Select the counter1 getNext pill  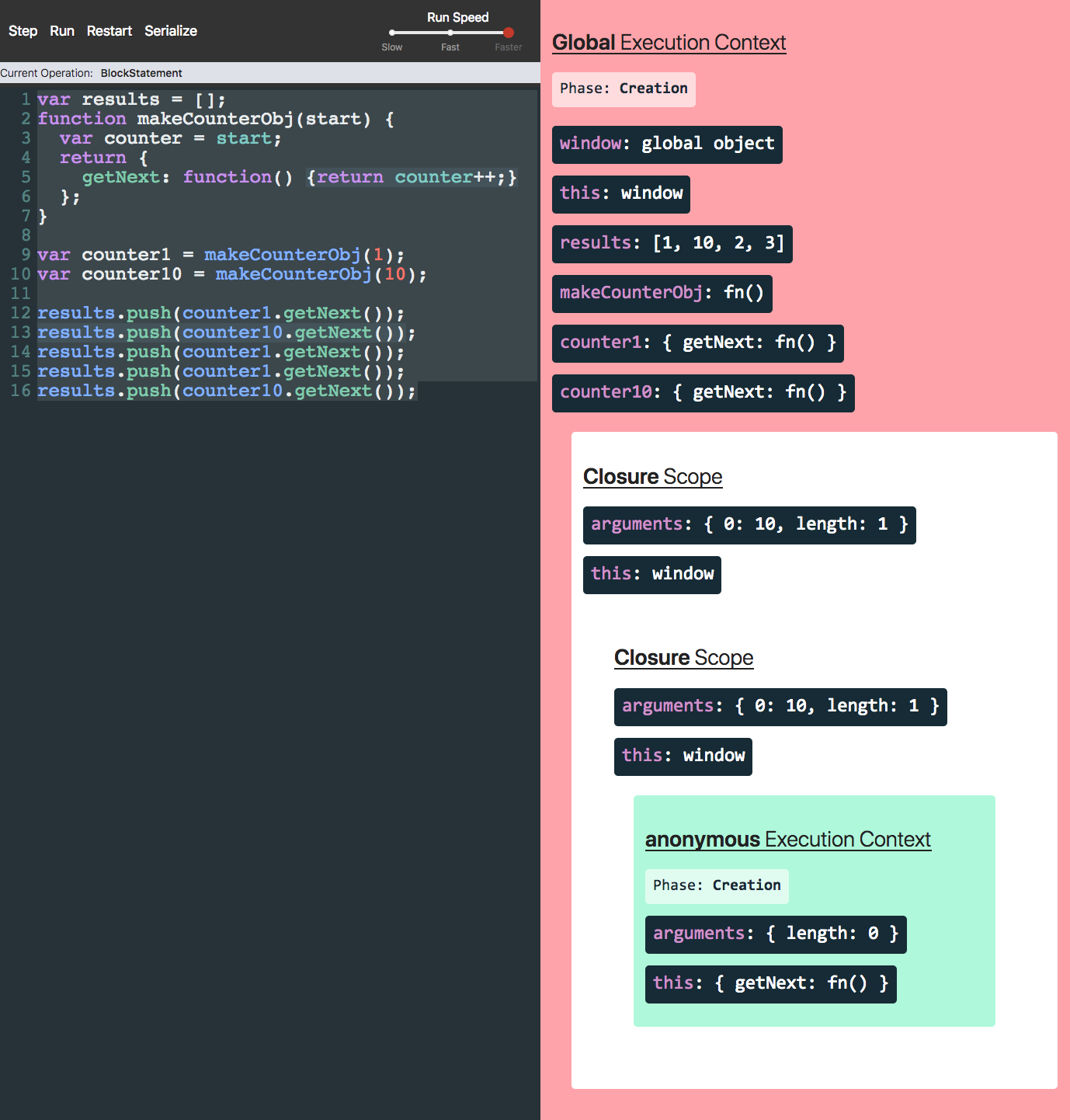coord(697,343)
